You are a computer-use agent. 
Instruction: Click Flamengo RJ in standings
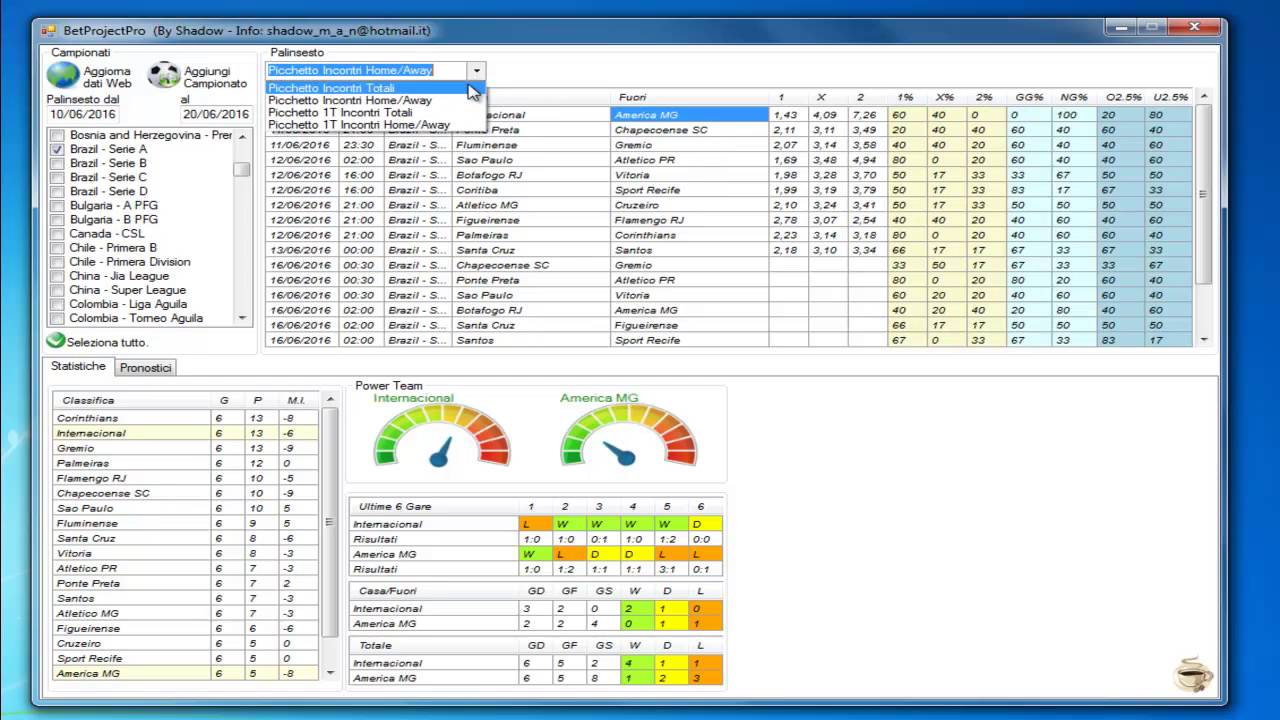pos(185,478)
